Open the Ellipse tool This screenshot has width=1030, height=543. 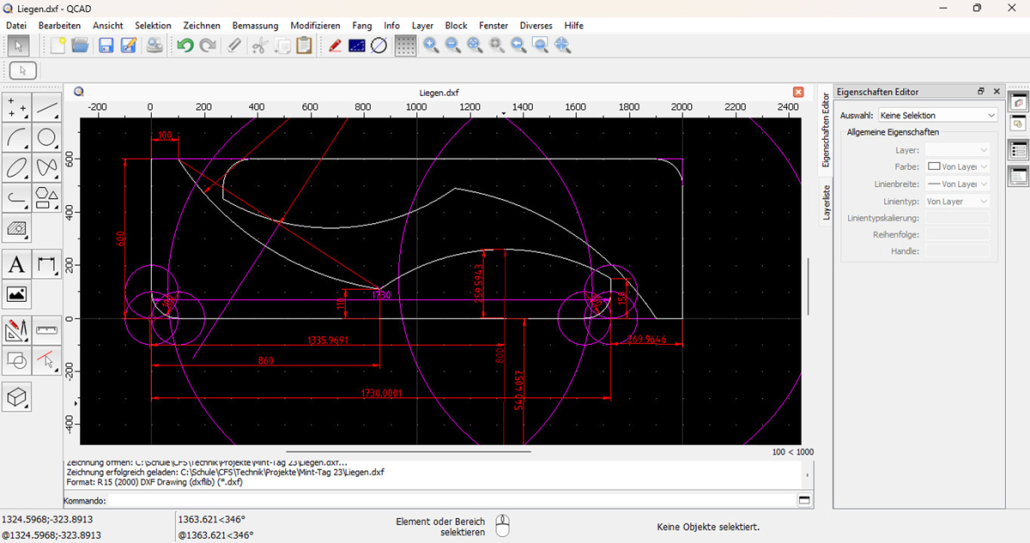tap(17, 167)
